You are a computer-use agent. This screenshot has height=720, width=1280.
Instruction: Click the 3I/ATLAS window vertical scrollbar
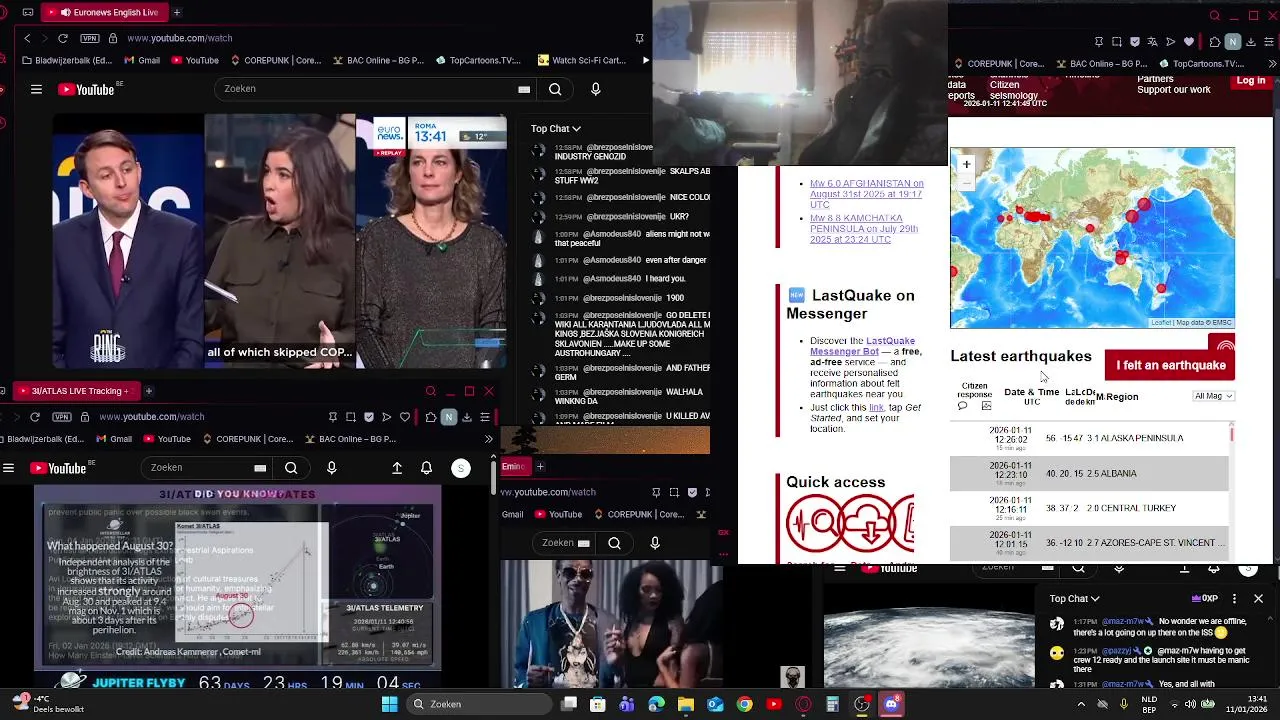493,478
